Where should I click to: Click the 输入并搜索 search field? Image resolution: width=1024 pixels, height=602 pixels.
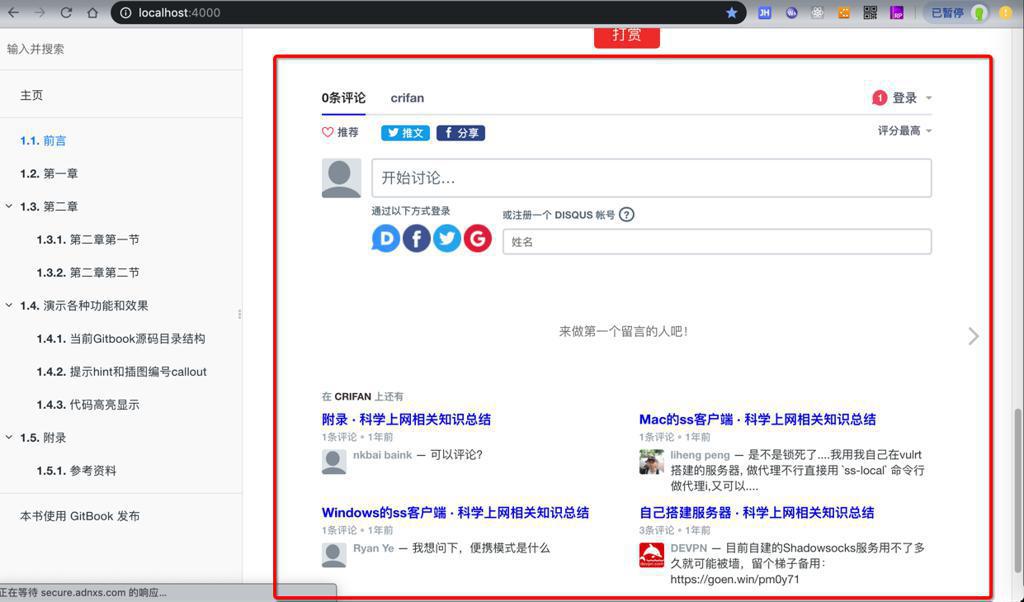[121, 49]
